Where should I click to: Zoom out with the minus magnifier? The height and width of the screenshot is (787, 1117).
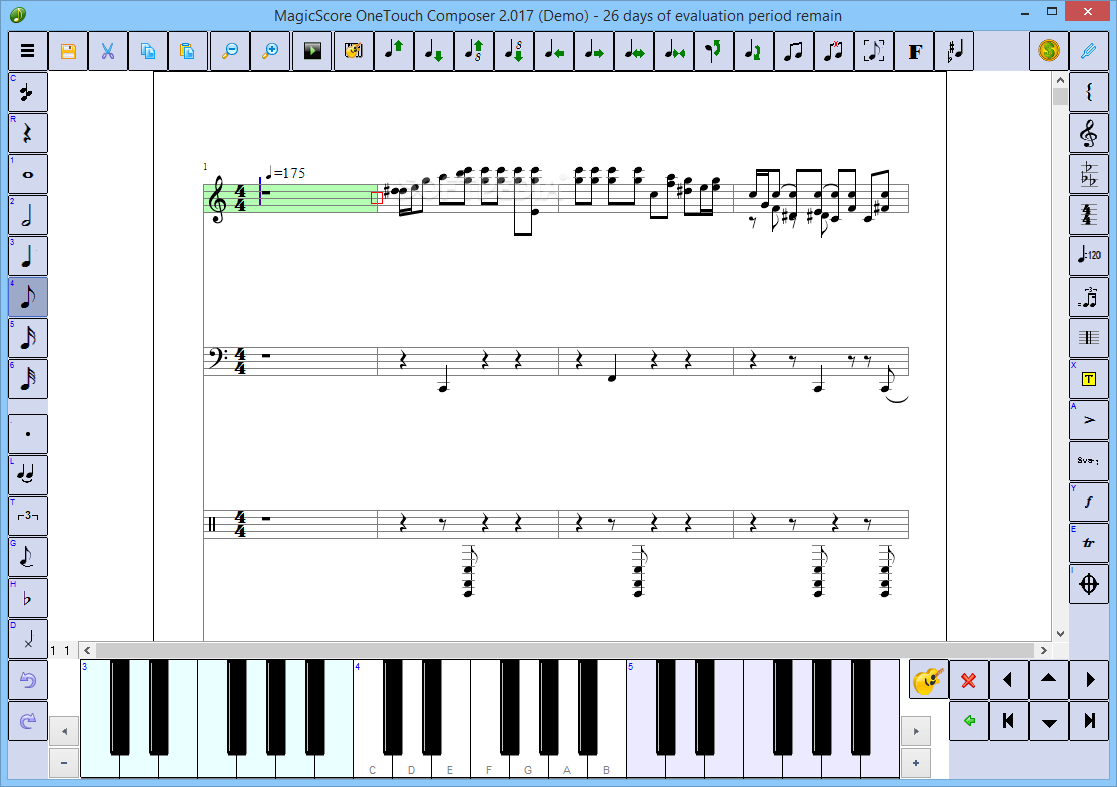(x=230, y=51)
